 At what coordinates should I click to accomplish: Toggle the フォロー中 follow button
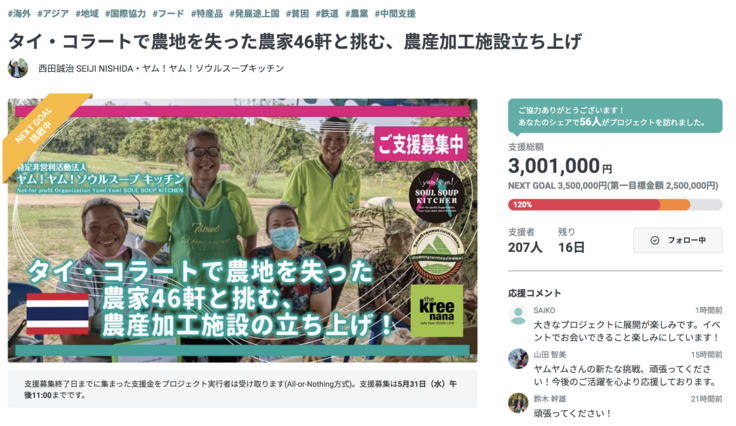point(677,240)
